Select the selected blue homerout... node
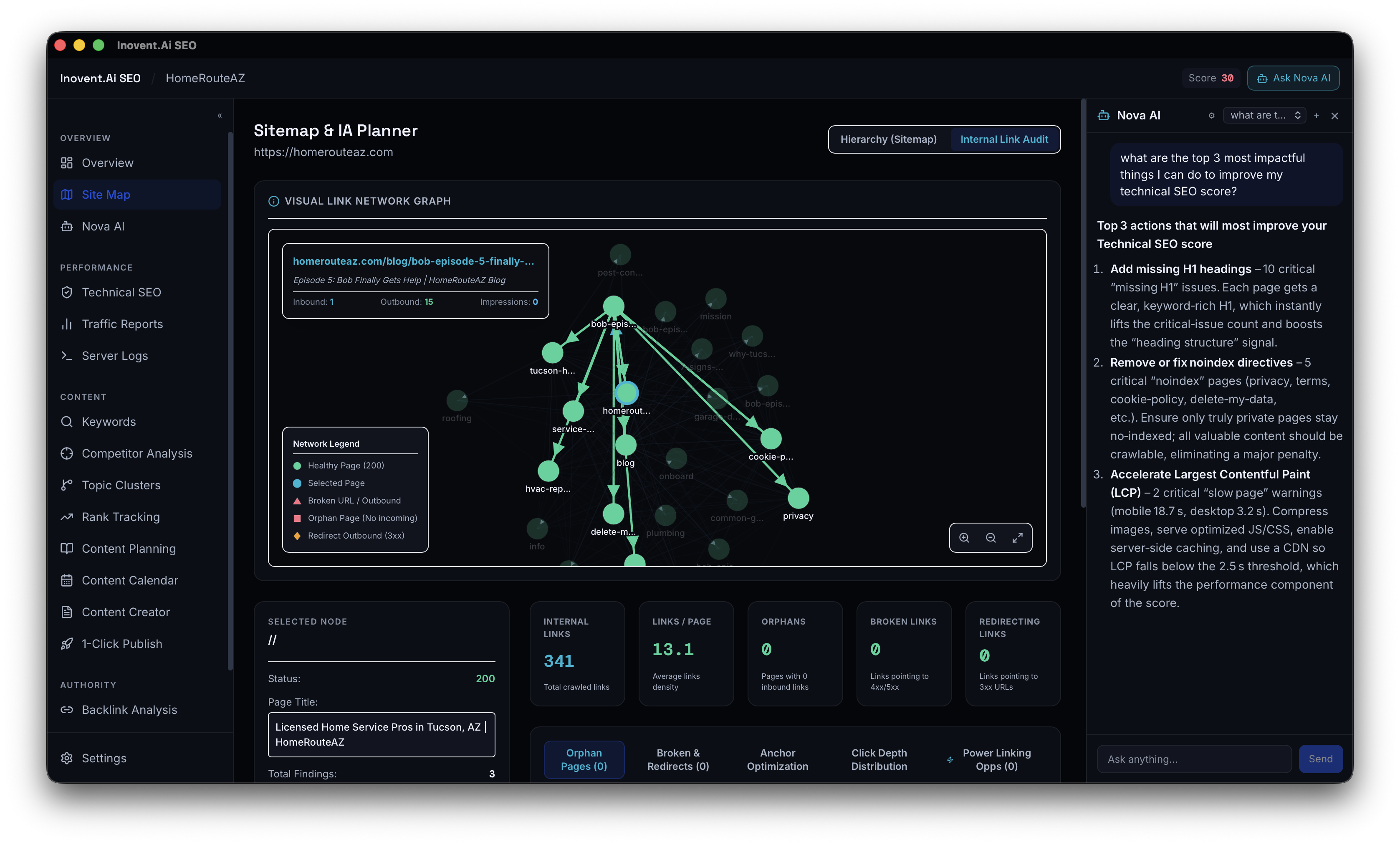This screenshot has width=1400, height=845. point(627,393)
